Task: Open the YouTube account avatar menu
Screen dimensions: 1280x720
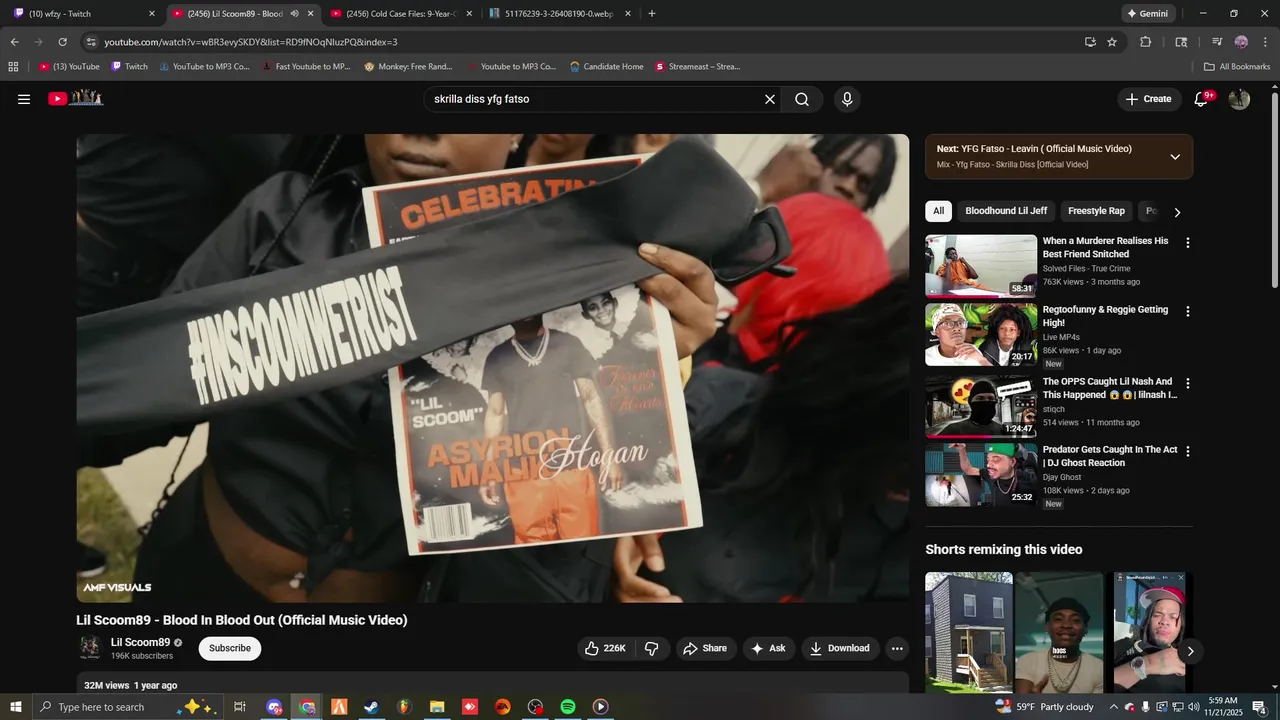Action: click(1239, 99)
